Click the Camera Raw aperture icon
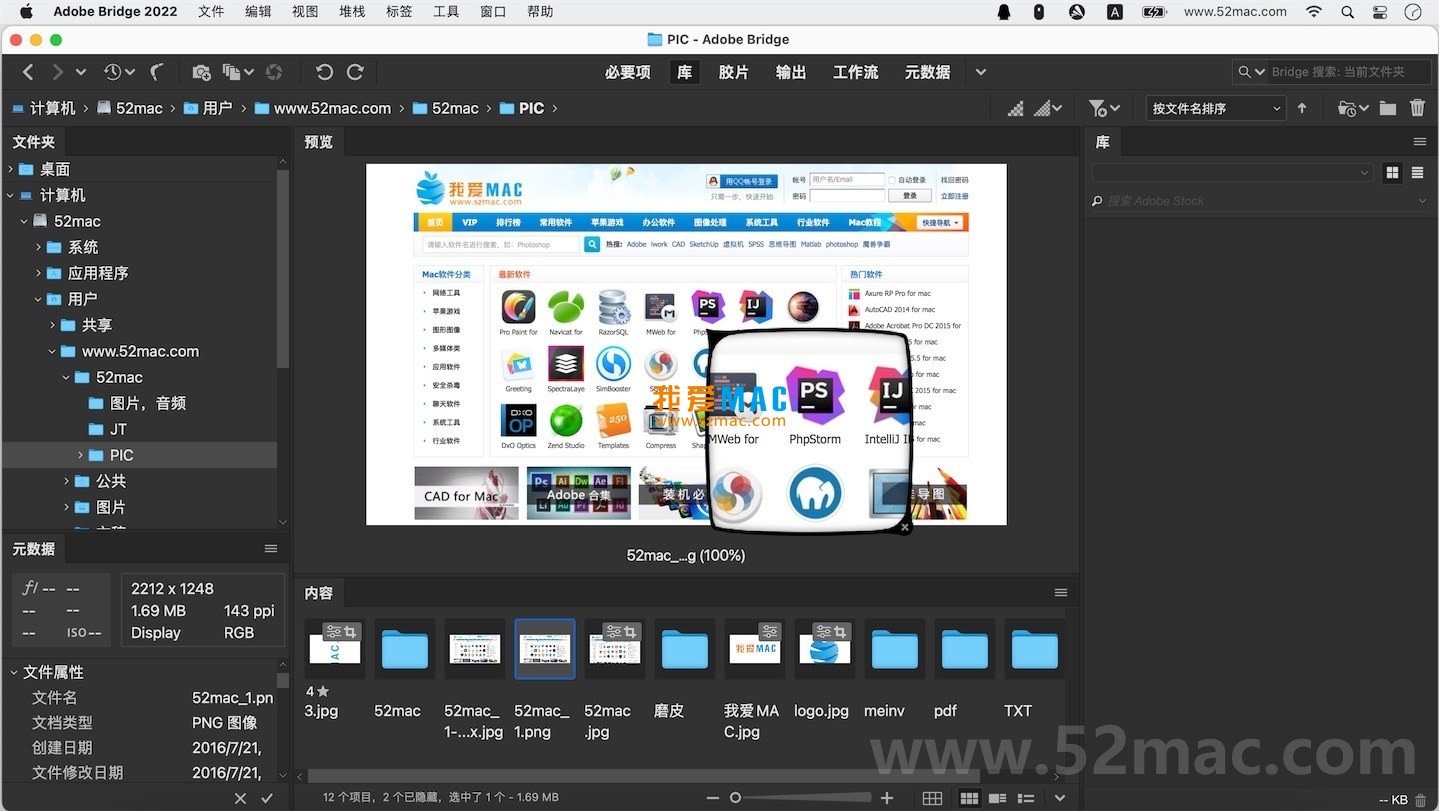Image resolution: width=1439 pixels, height=811 pixels. tap(274, 72)
